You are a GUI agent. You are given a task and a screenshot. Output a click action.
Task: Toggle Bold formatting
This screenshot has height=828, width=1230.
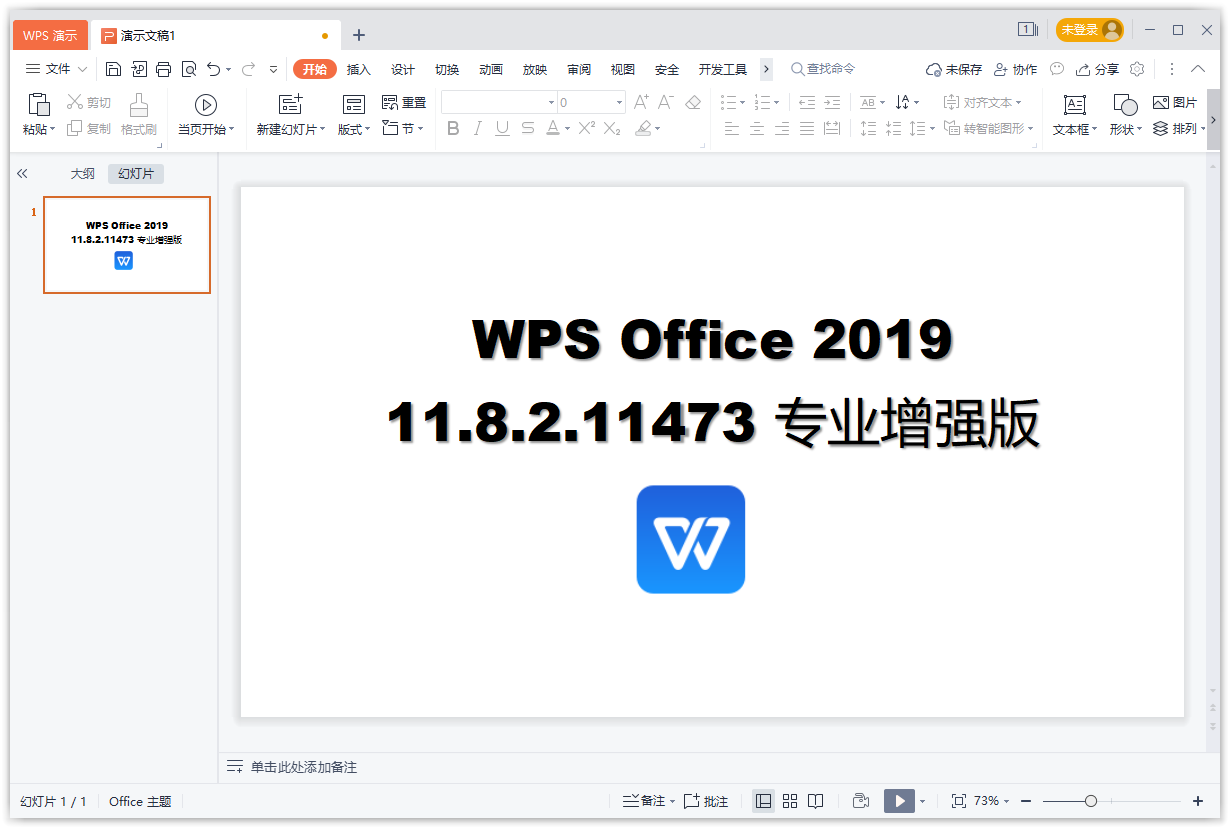pyautogui.click(x=453, y=128)
